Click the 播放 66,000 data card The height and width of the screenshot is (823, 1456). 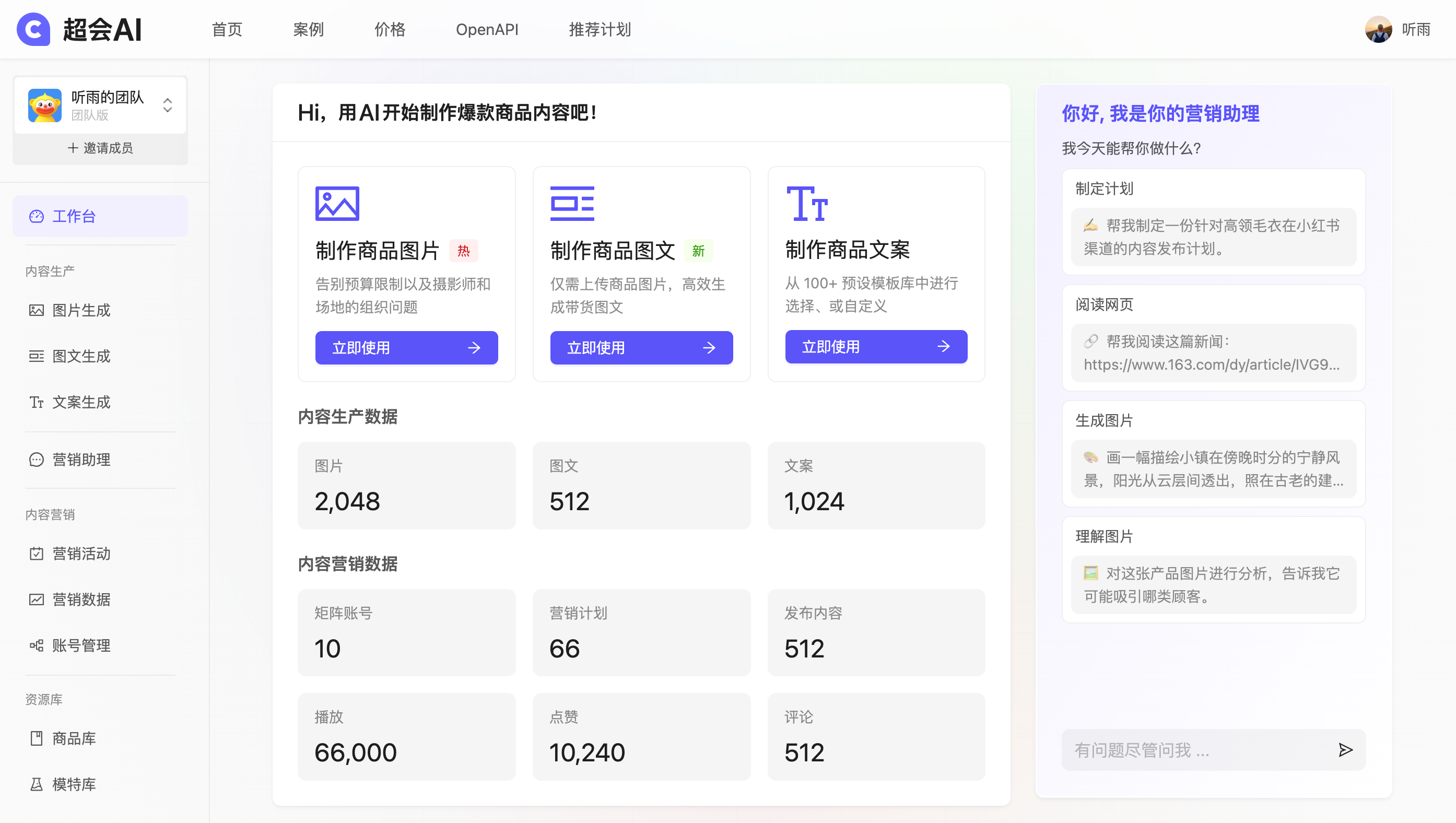(x=406, y=736)
